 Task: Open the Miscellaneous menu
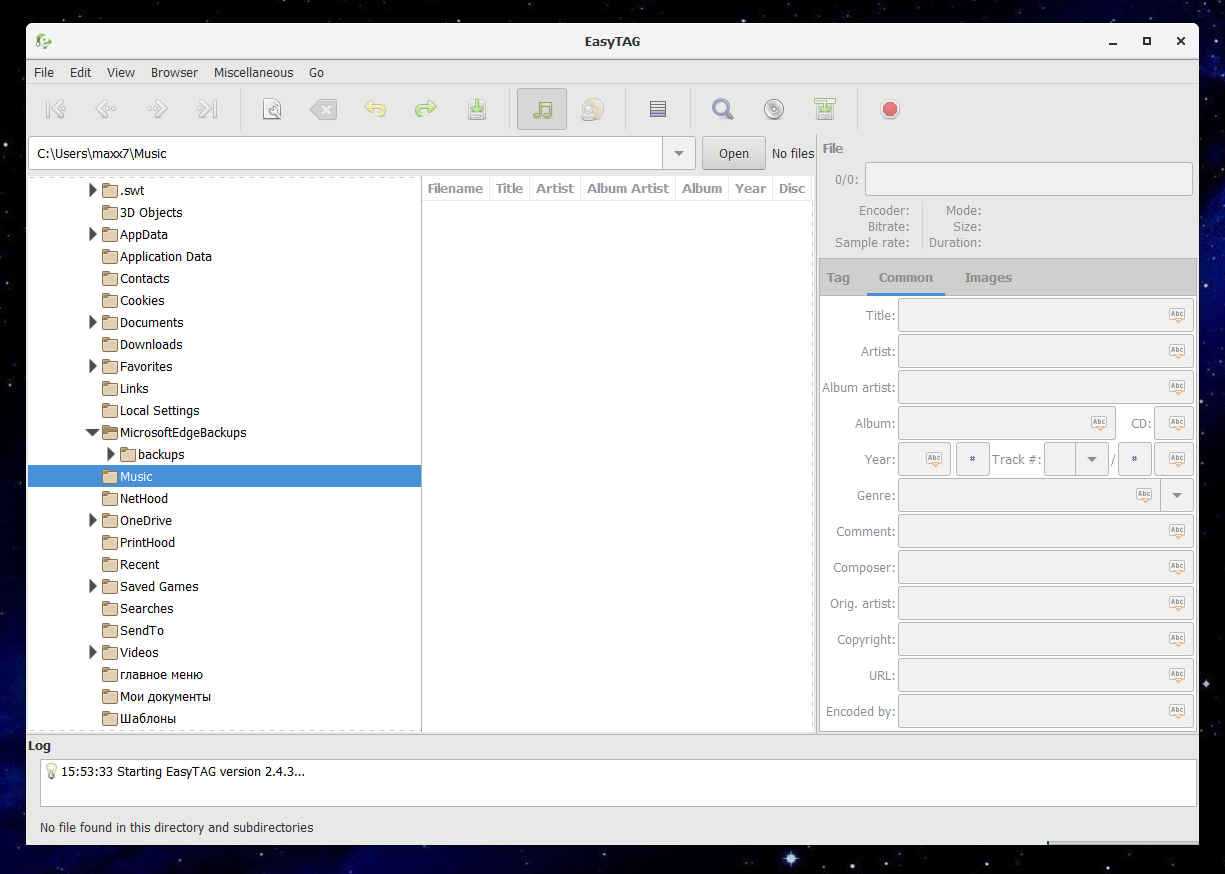[x=253, y=72]
